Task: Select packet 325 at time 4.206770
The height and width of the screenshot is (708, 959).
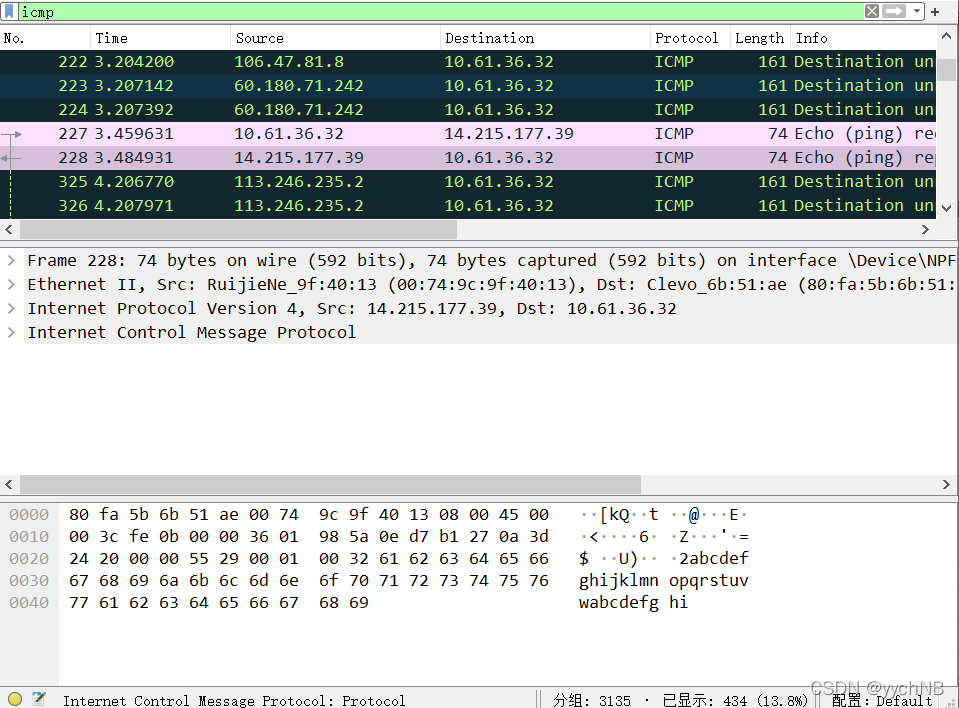Action: (468, 182)
